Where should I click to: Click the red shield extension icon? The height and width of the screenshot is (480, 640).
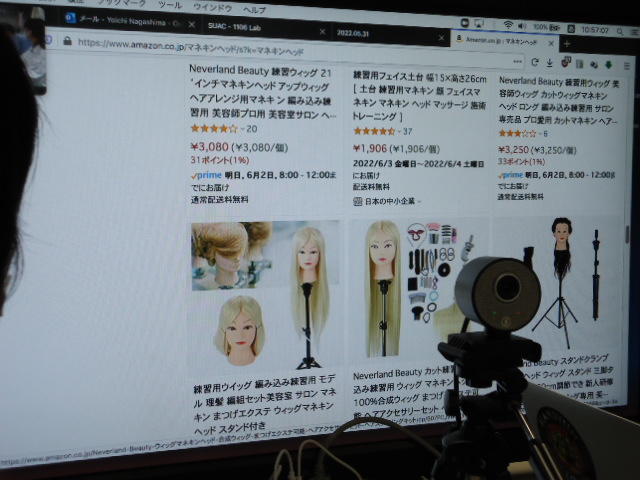[x=565, y=62]
